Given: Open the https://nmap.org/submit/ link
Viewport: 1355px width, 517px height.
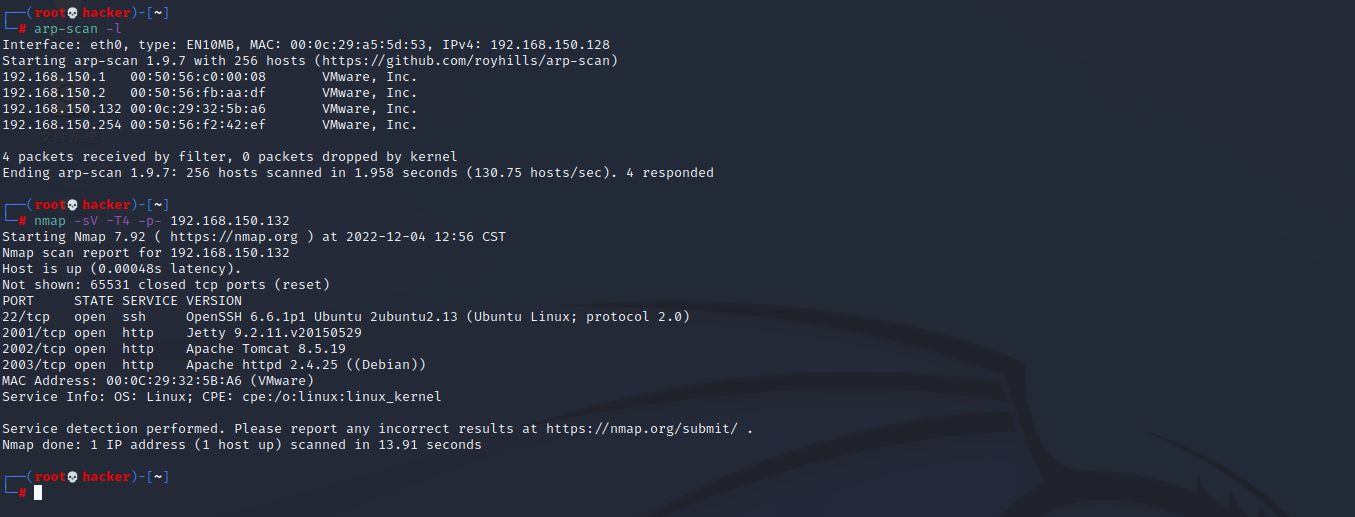Looking at the screenshot, I should (x=642, y=429).
